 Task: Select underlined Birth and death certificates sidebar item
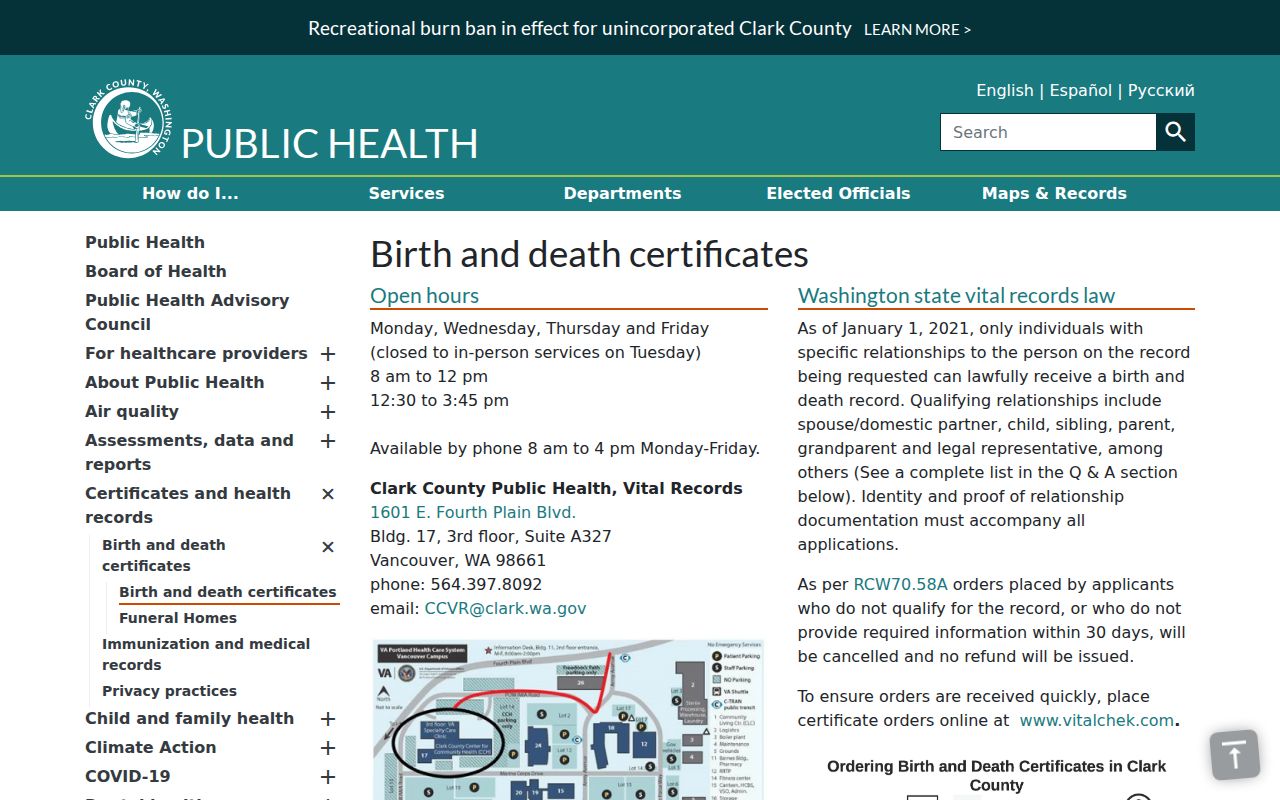coord(228,592)
